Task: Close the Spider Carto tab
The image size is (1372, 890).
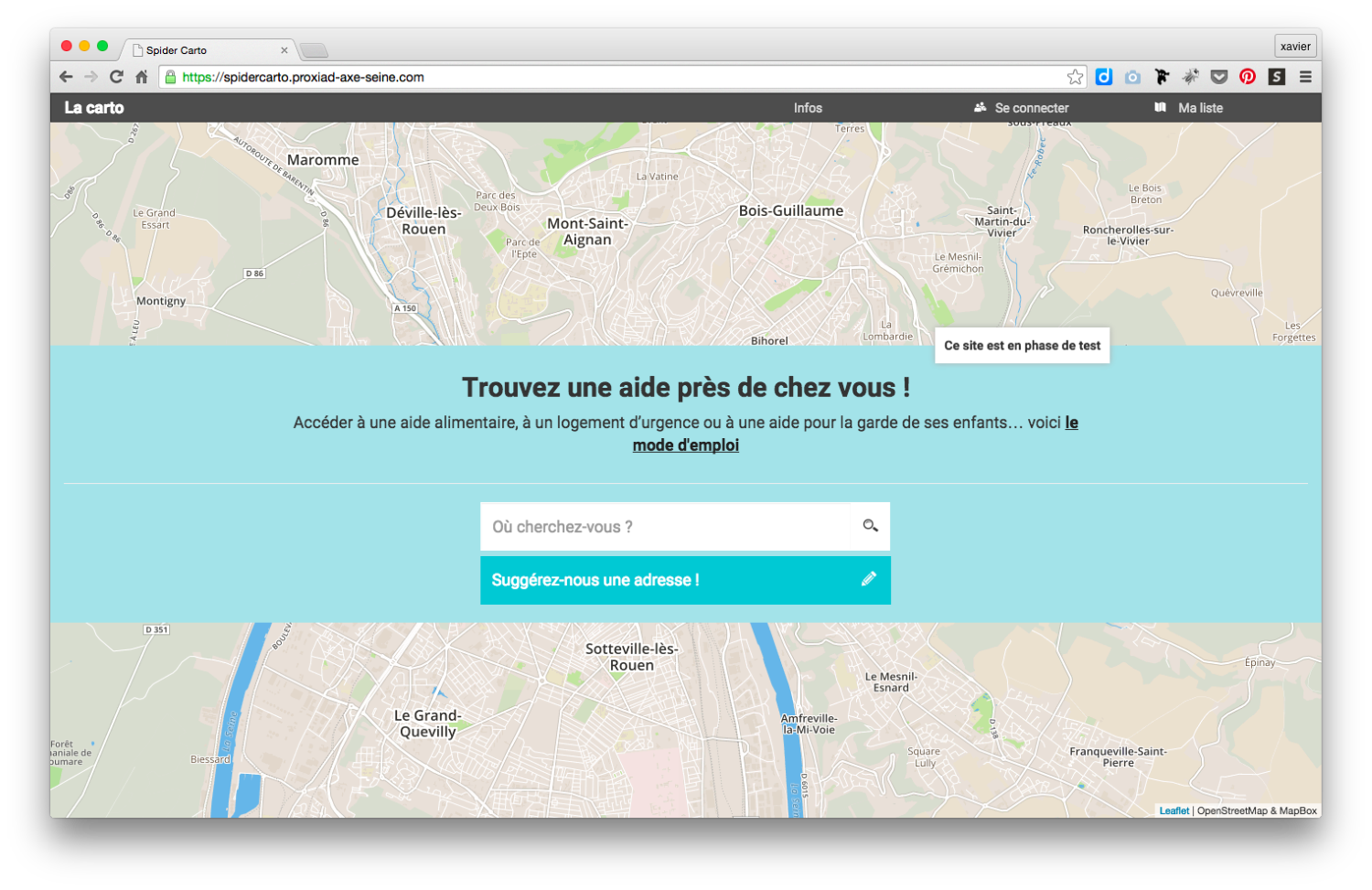Action: [x=284, y=50]
